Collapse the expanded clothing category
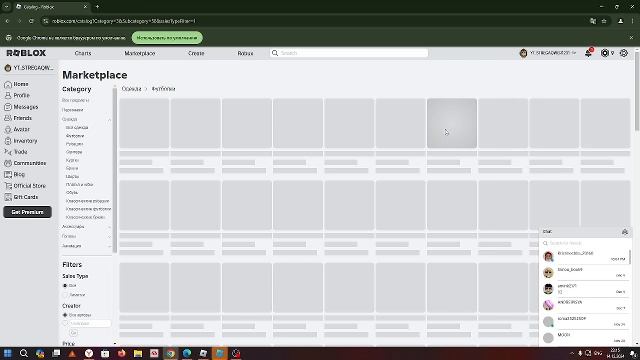Screen dimensions: 640x360 [109, 120]
